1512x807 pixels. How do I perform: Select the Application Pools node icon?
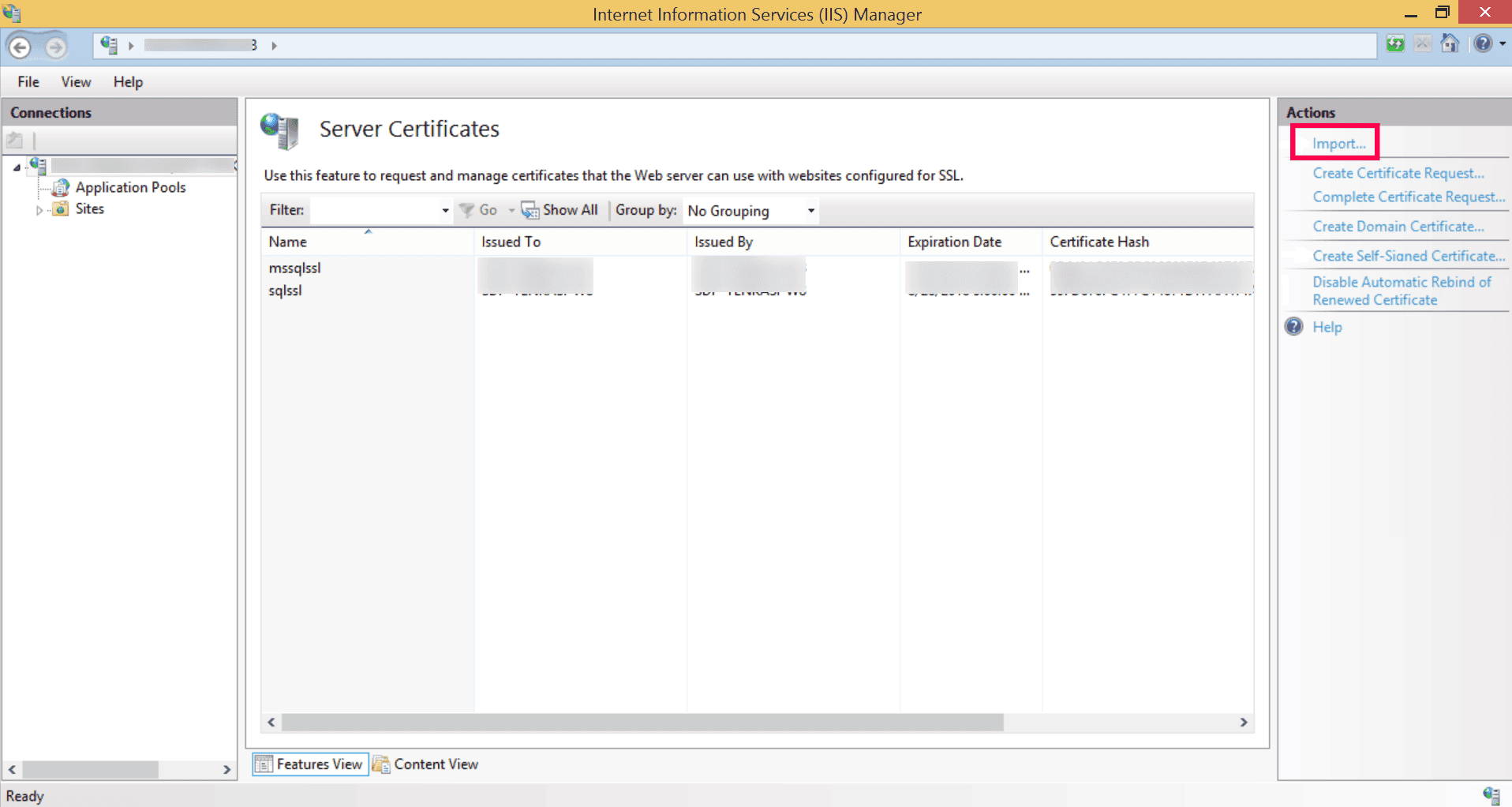tap(62, 188)
